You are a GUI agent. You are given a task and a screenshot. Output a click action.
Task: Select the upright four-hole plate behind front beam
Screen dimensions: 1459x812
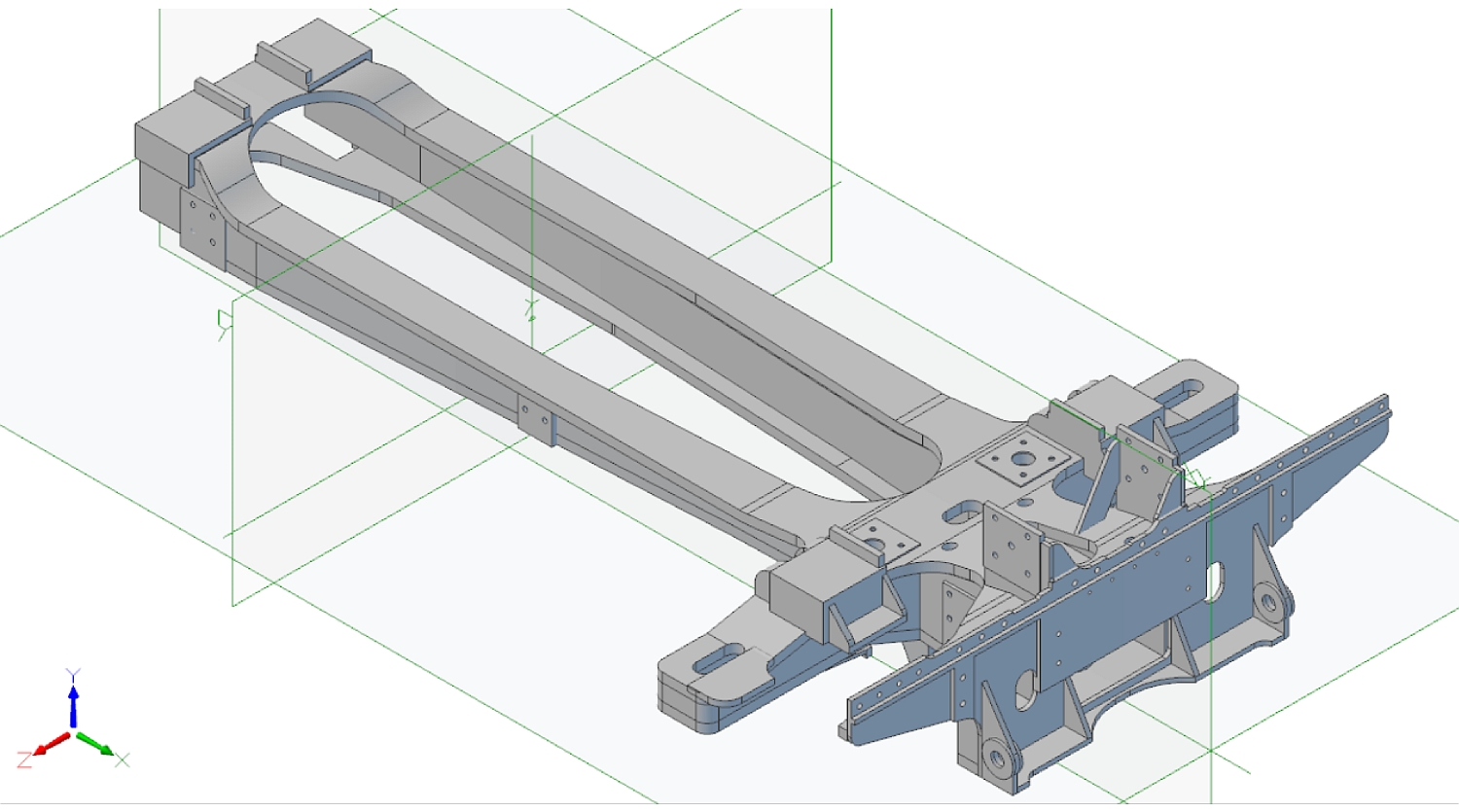[x=1013, y=547]
